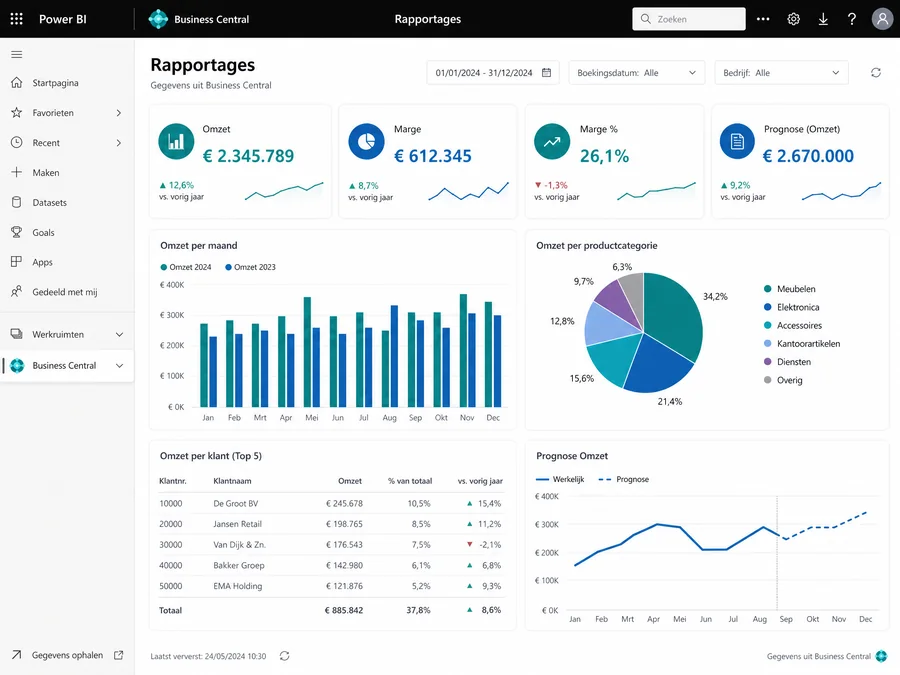Click Power BI title in header
The image size is (900, 675).
coord(63,19)
